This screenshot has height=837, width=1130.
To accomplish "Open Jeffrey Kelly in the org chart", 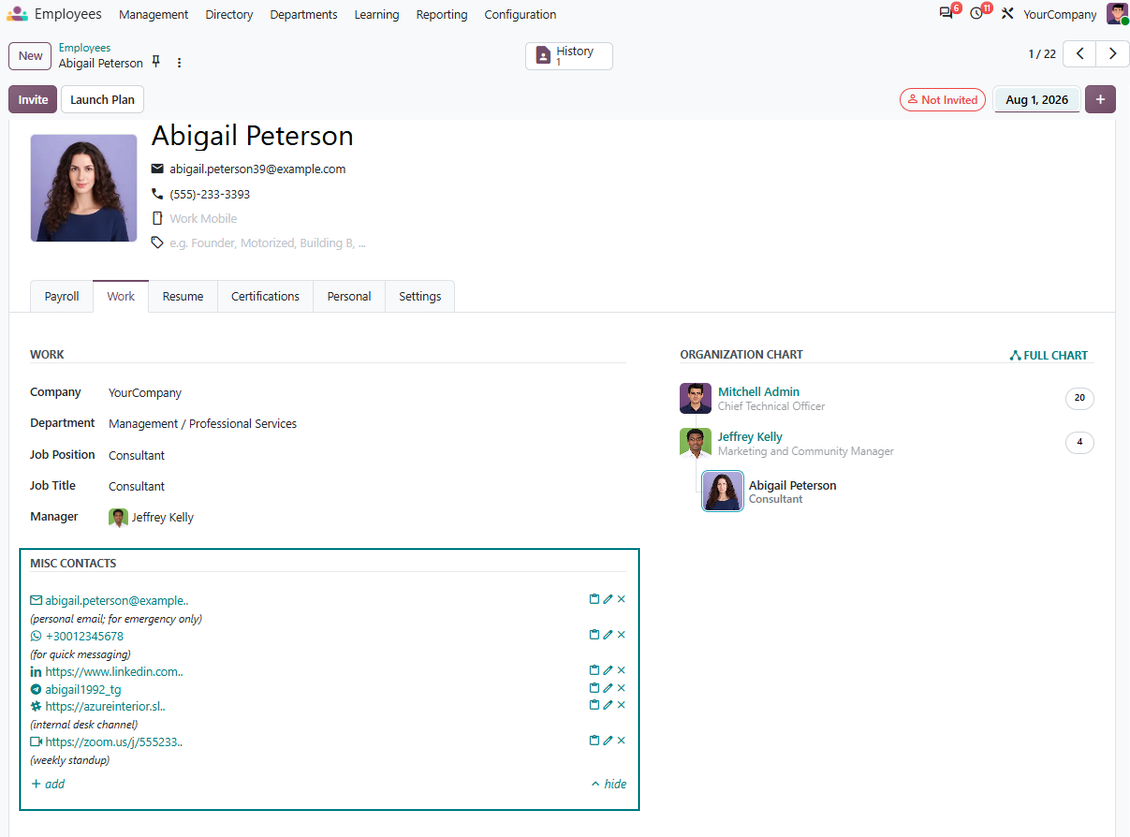I will tap(749, 436).
